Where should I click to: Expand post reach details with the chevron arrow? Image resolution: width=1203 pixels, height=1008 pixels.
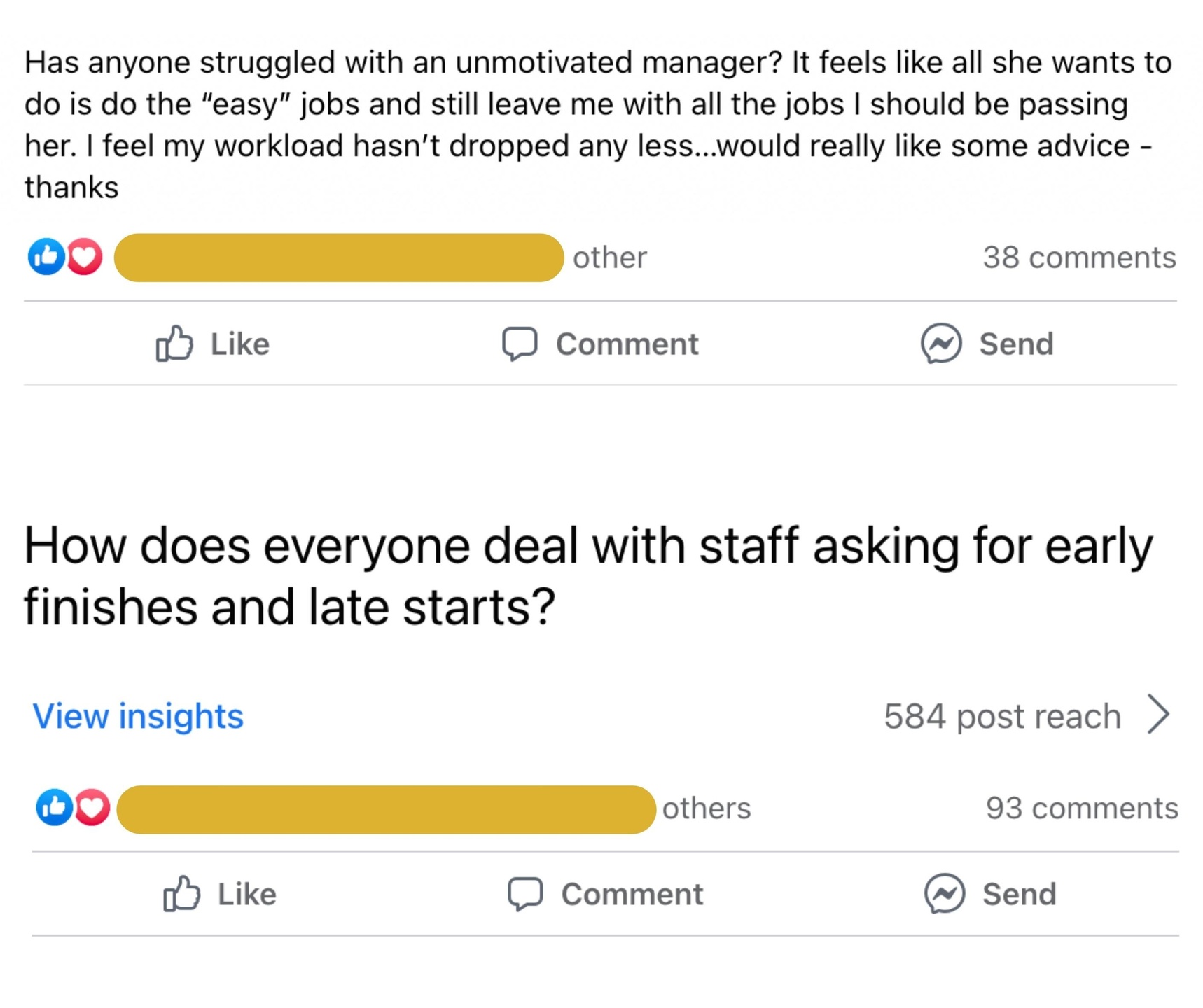tap(1159, 715)
